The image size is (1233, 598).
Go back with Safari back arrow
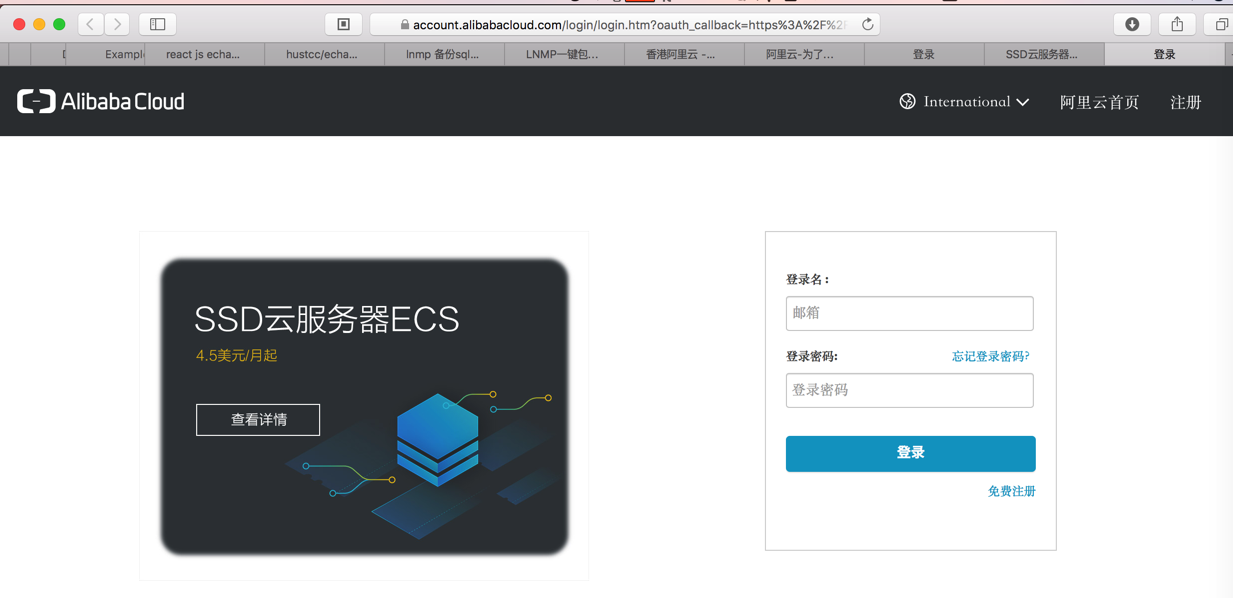click(90, 24)
